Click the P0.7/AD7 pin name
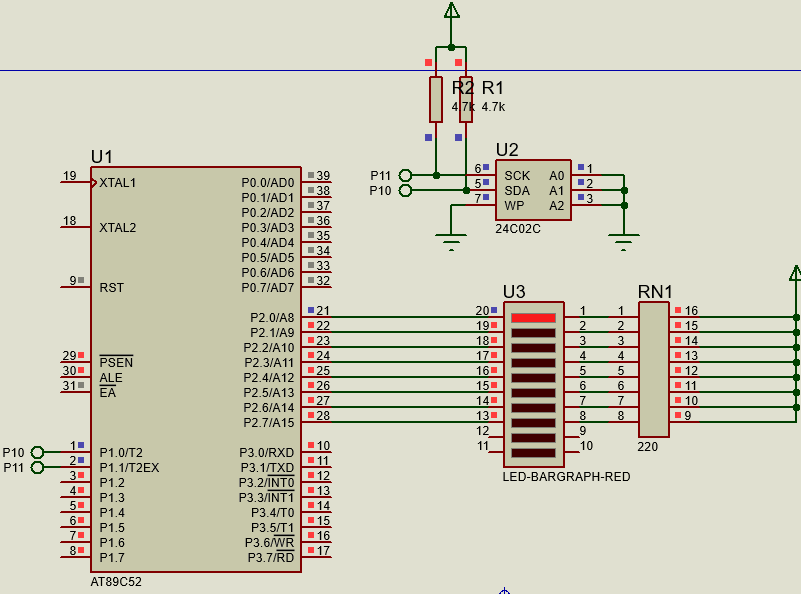Image resolution: width=801 pixels, height=594 pixels. tap(268, 288)
